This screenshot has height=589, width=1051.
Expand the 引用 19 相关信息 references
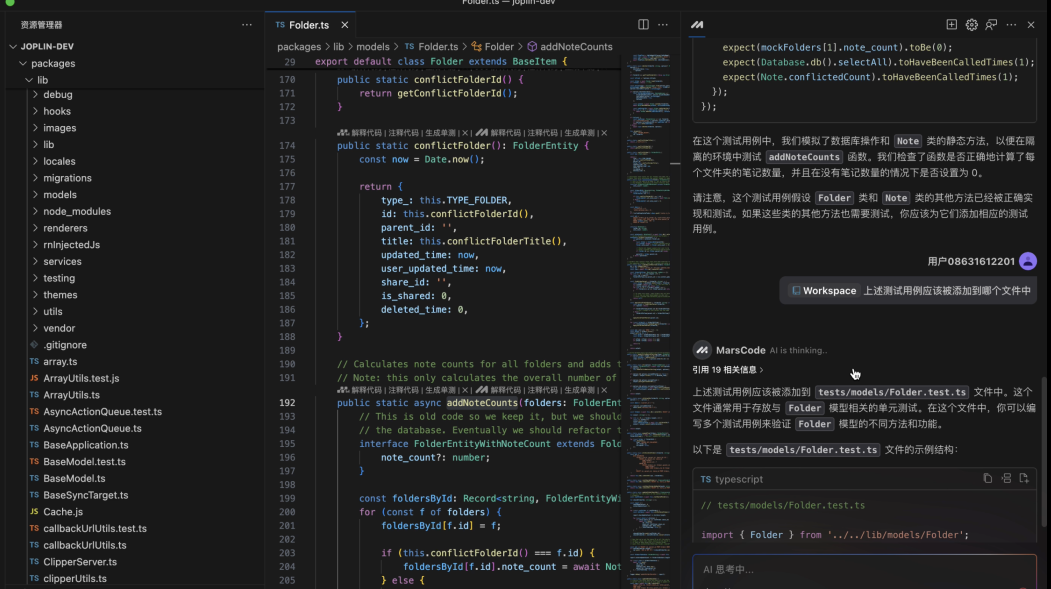coord(728,370)
